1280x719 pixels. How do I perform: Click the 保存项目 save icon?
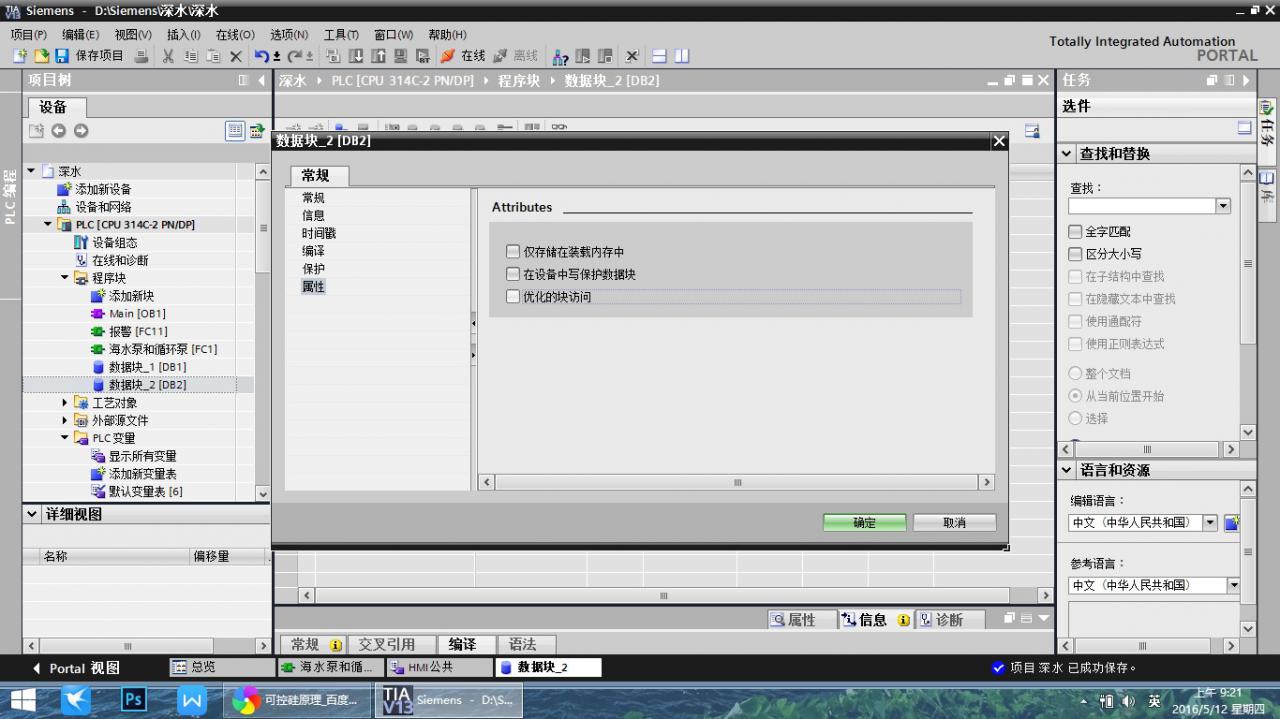62,56
